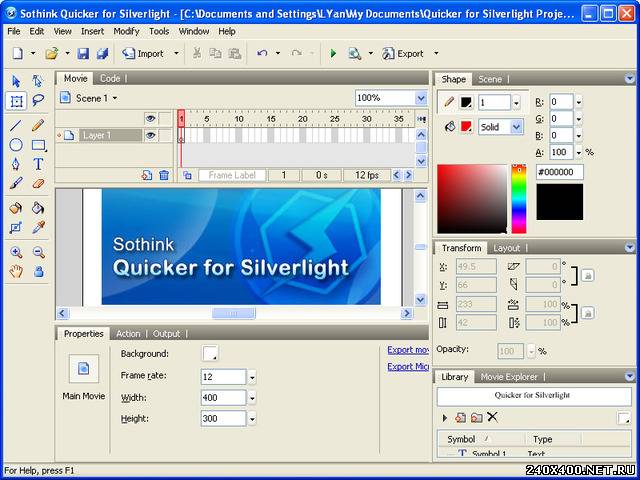Screen dimensions: 640x480
Task: Click the Export button
Action: pyautogui.click(x=403, y=53)
